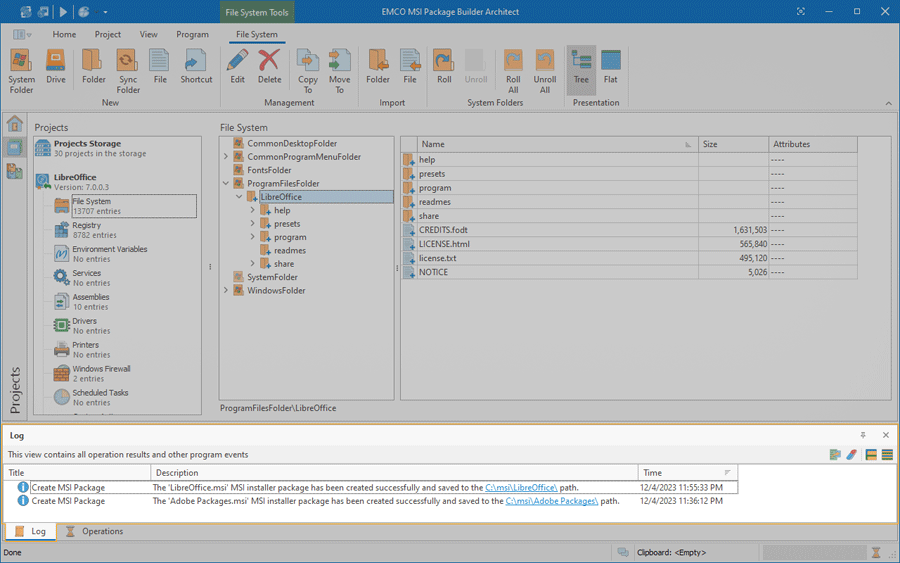The width and height of the screenshot is (900, 563).
Task: Click the status bar chat icon
Action: click(623, 553)
